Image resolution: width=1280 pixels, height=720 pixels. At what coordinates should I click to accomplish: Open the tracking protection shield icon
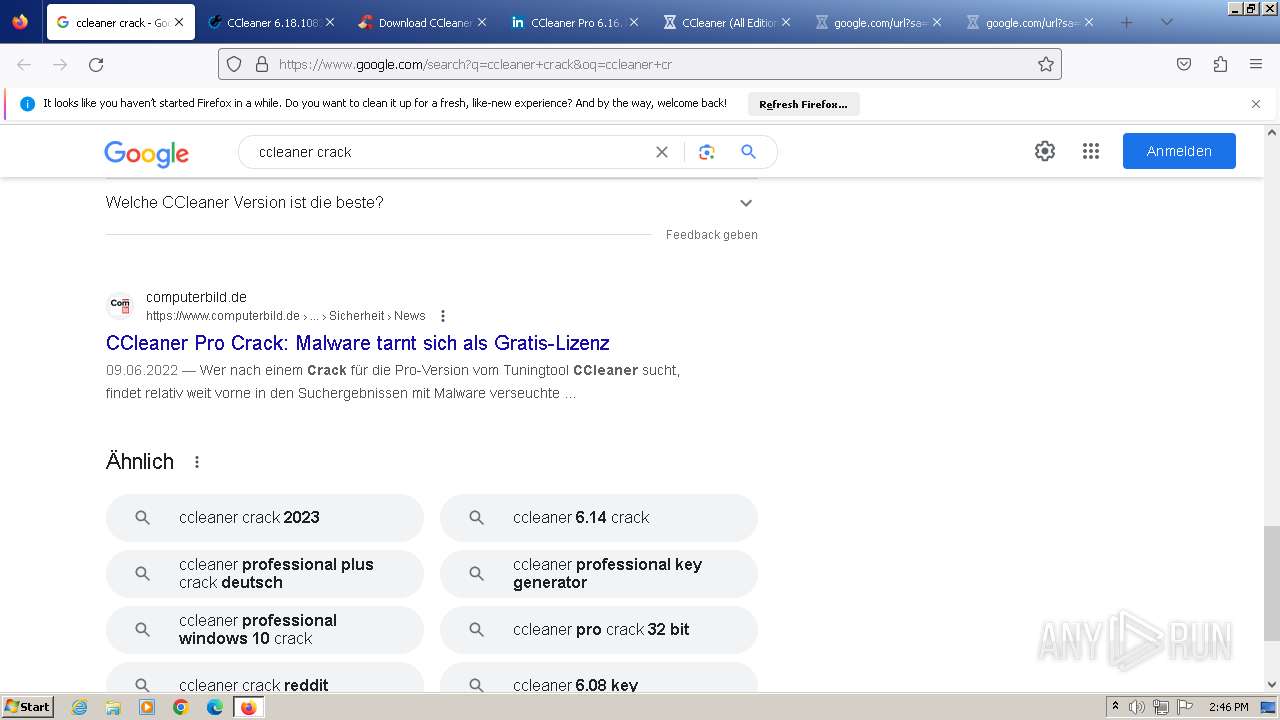pyautogui.click(x=234, y=64)
